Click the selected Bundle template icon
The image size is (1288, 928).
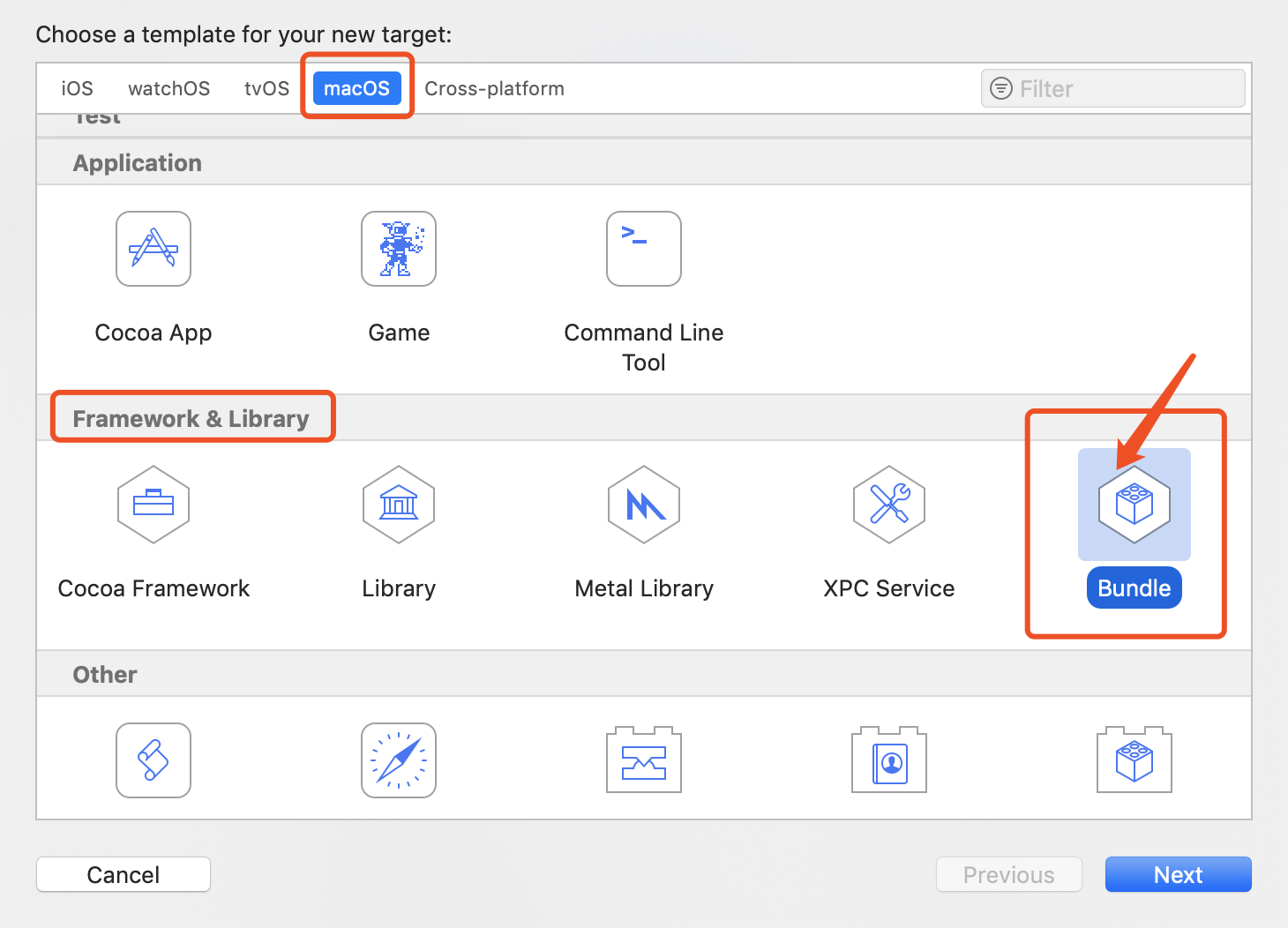point(1134,505)
